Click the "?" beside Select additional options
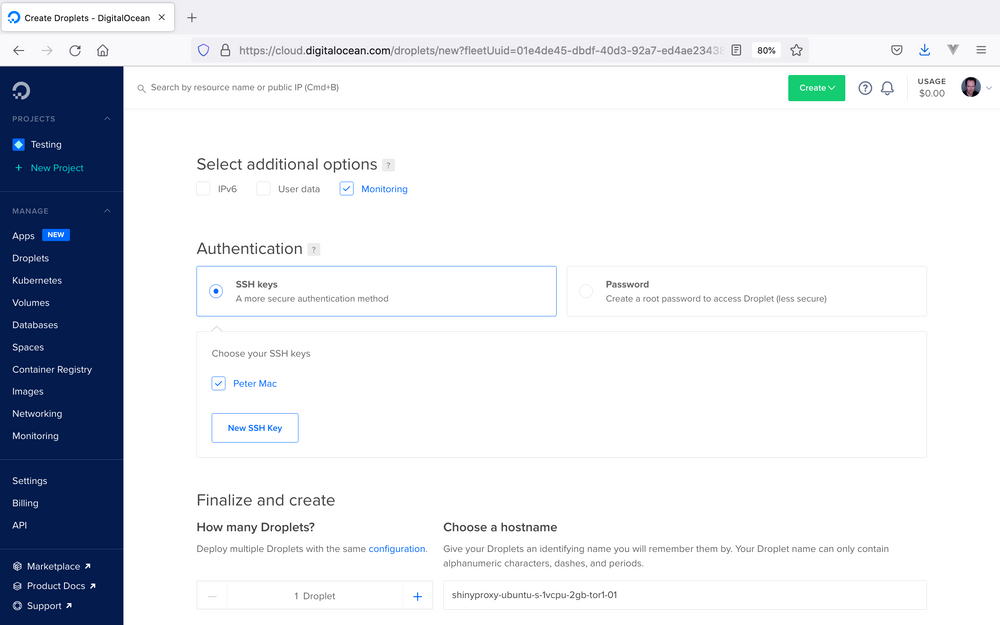Image resolution: width=1000 pixels, height=625 pixels. [x=388, y=165]
